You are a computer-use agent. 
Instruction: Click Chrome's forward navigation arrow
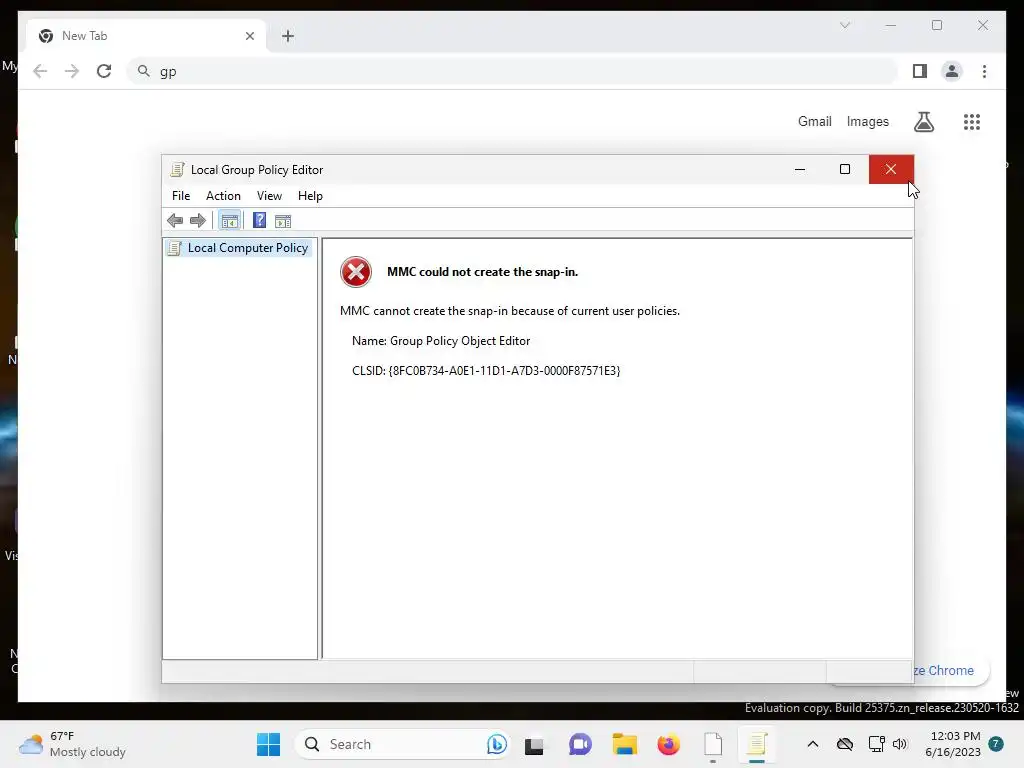click(x=72, y=71)
